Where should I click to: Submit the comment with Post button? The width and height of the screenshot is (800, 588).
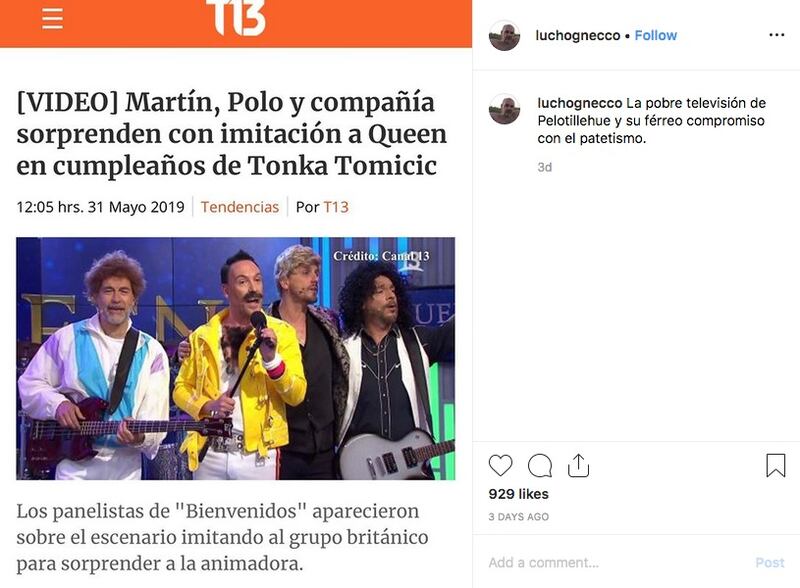770,562
